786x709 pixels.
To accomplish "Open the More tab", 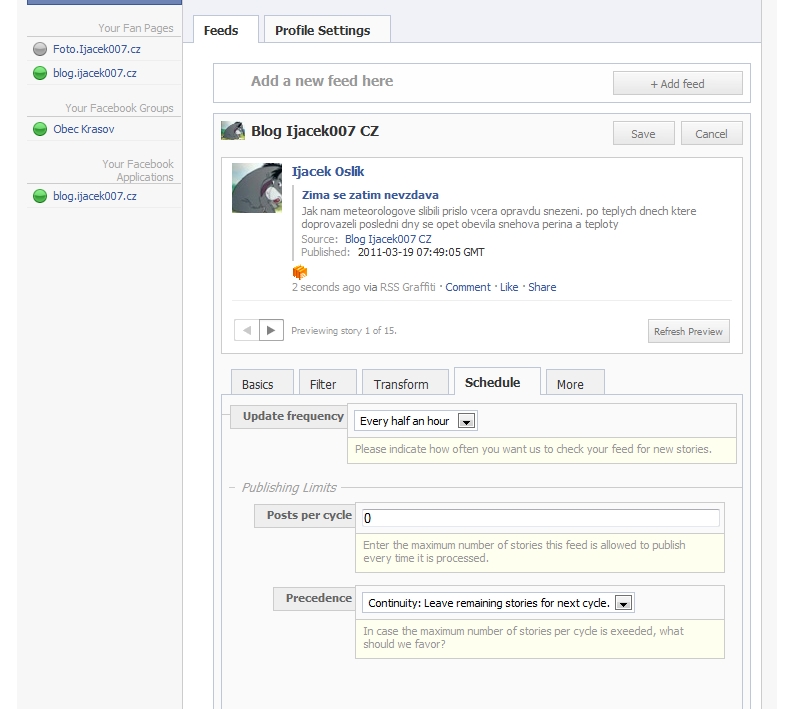I will pos(570,384).
